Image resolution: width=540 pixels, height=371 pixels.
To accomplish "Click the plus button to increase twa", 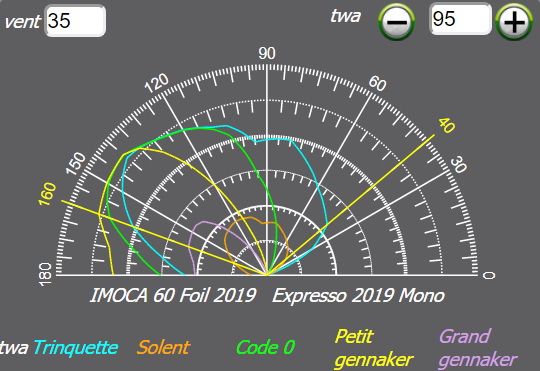I will click(x=514, y=22).
